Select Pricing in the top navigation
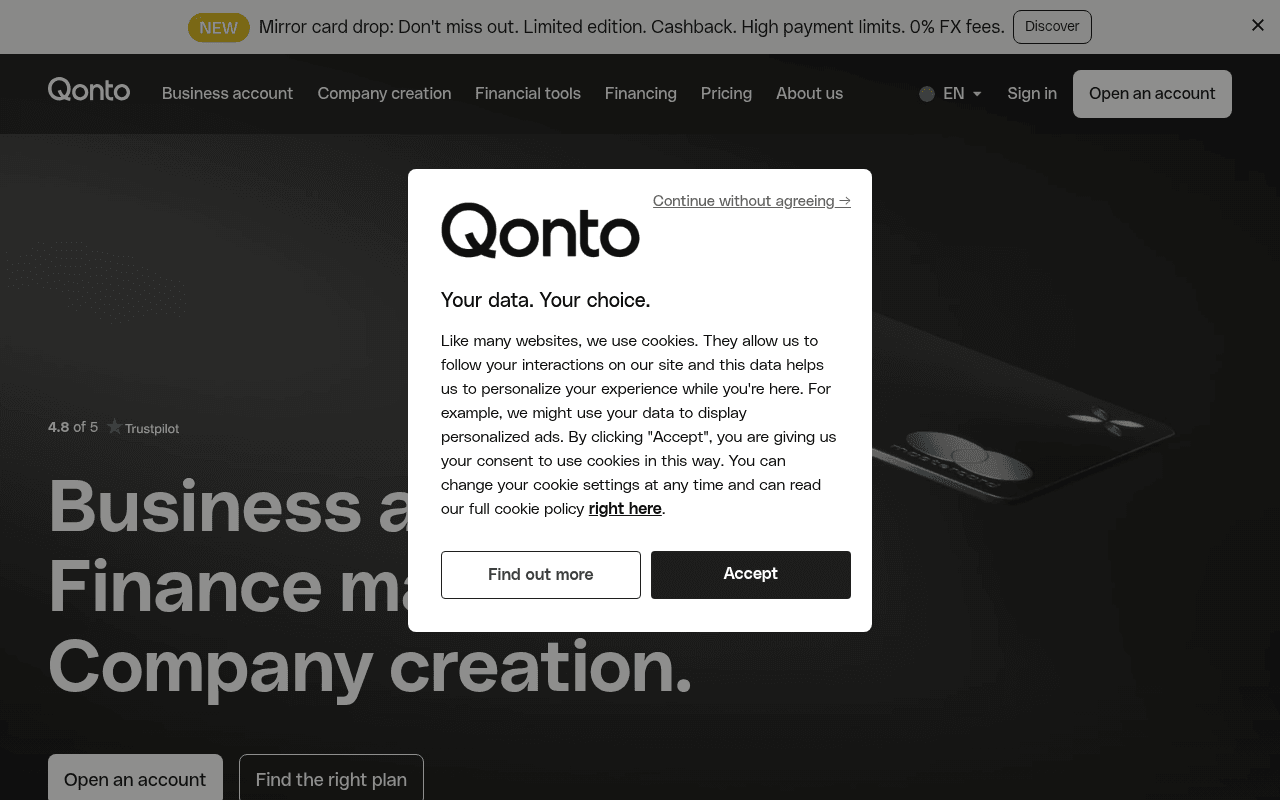The height and width of the screenshot is (800, 1280). (x=726, y=93)
